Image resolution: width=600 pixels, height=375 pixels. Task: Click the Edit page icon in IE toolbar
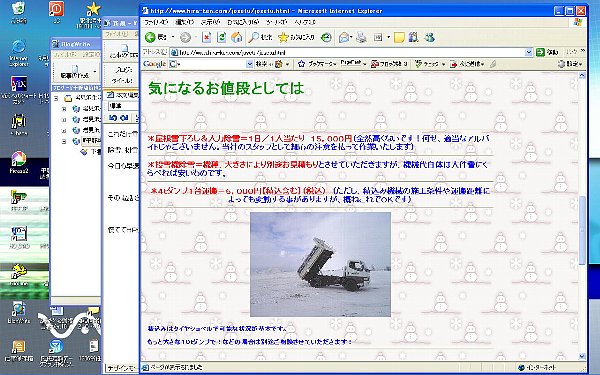pos(378,37)
